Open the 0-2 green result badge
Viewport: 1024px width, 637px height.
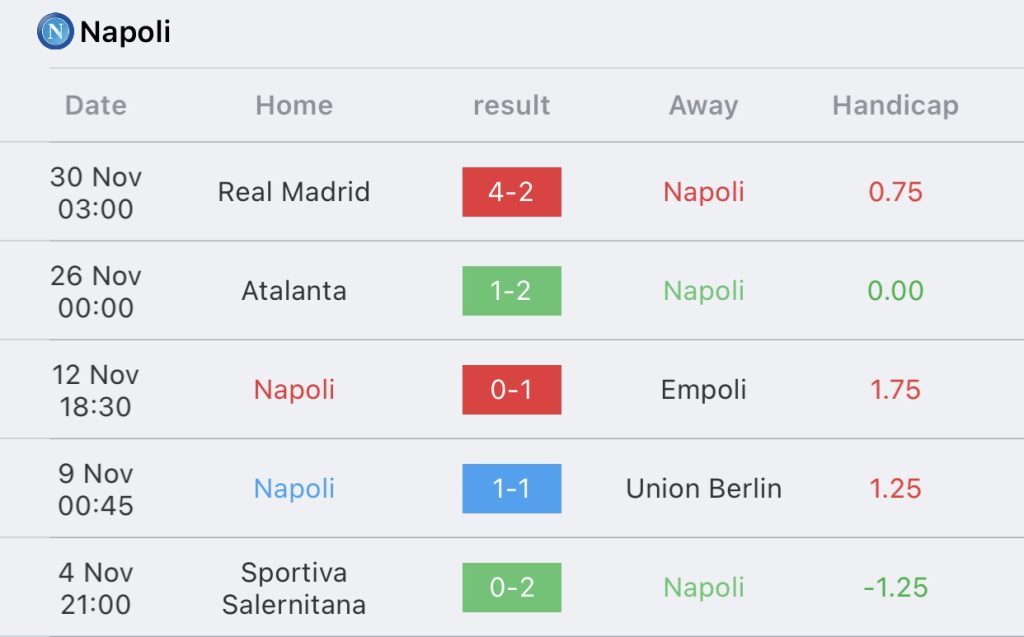511,587
